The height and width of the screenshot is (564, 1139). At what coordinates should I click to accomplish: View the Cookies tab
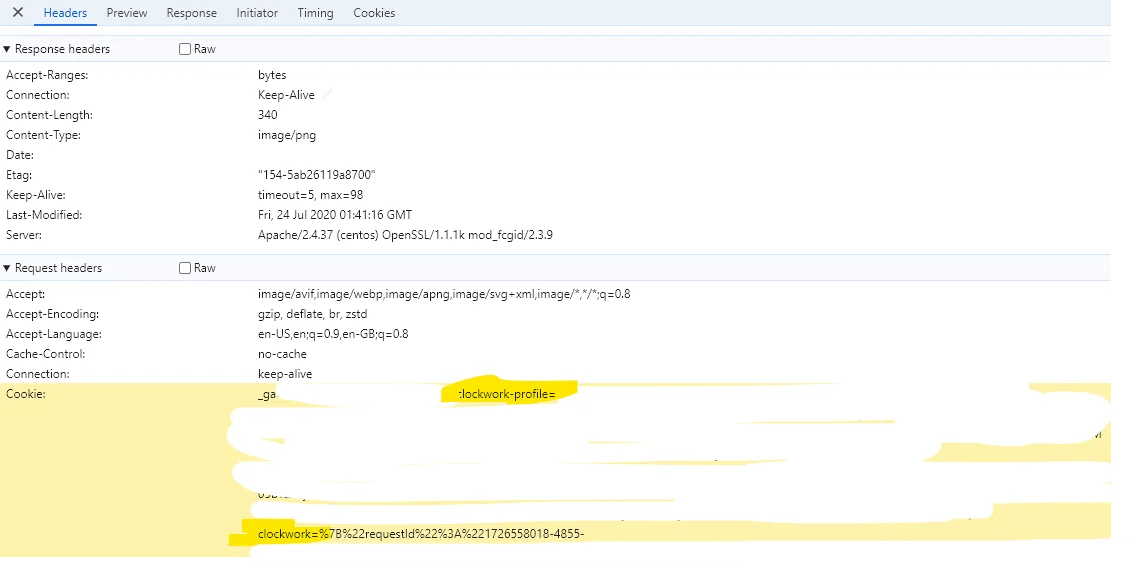click(374, 13)
